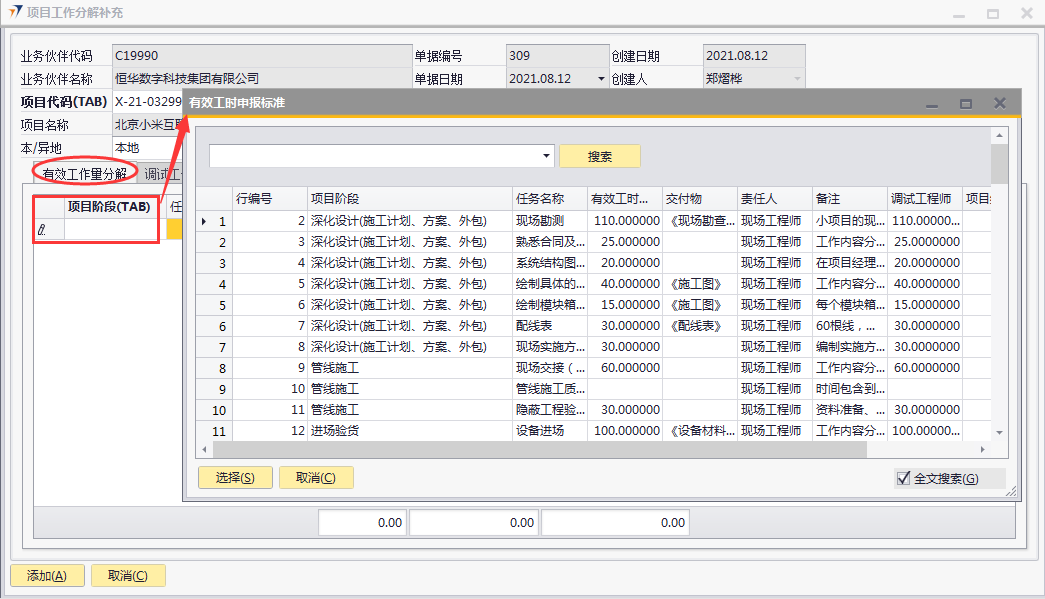Click the pencil edit icon in row header
1045x599 pixels.
point(42,230)
